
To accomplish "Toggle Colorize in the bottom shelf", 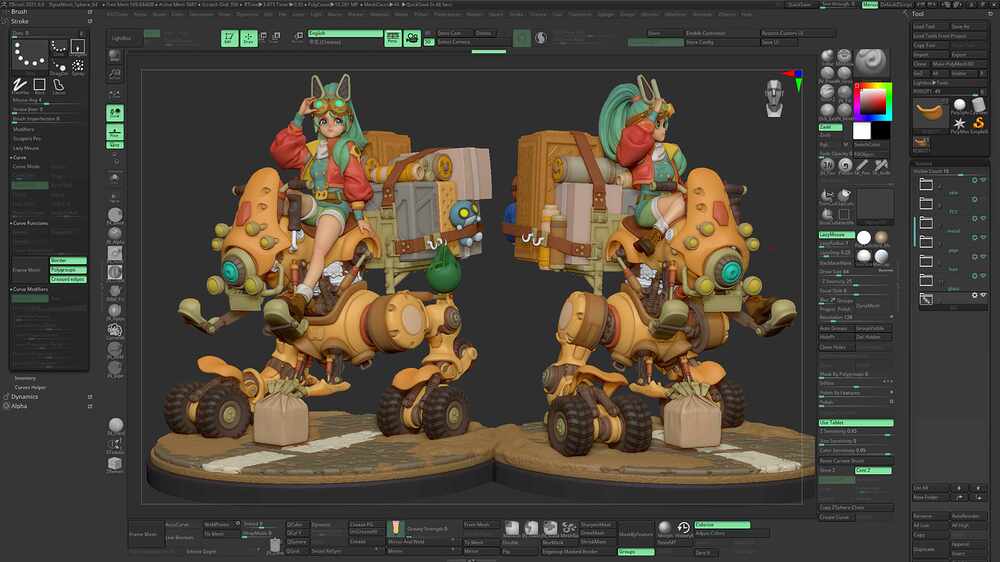I will click(x=722, y=525).
